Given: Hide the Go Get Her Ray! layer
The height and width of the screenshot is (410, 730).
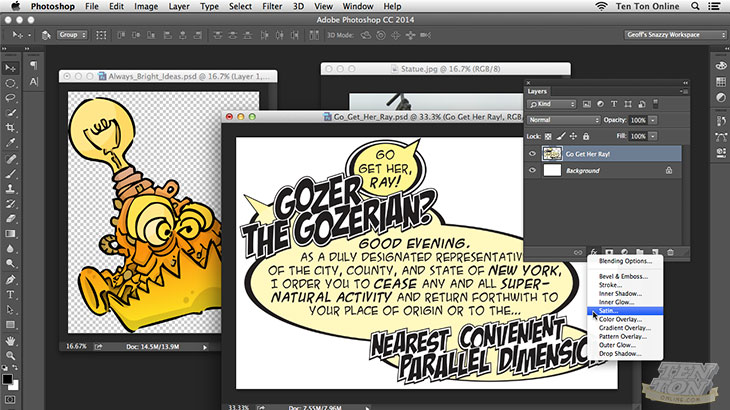Looking at the screenshot, I should [x=532, y=154].
